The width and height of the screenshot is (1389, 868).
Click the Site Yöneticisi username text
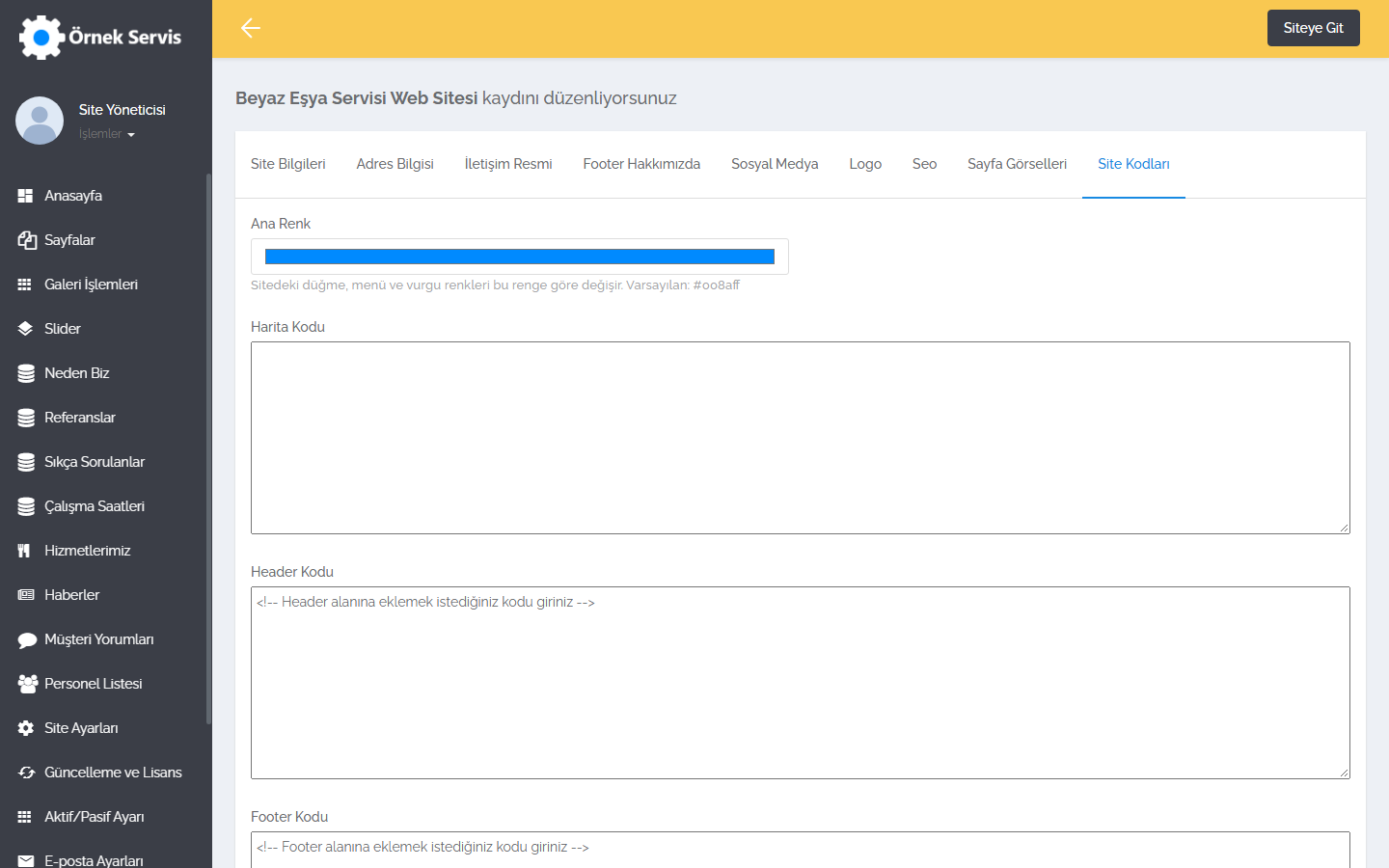pyautogui.click(x=123, y=110)
